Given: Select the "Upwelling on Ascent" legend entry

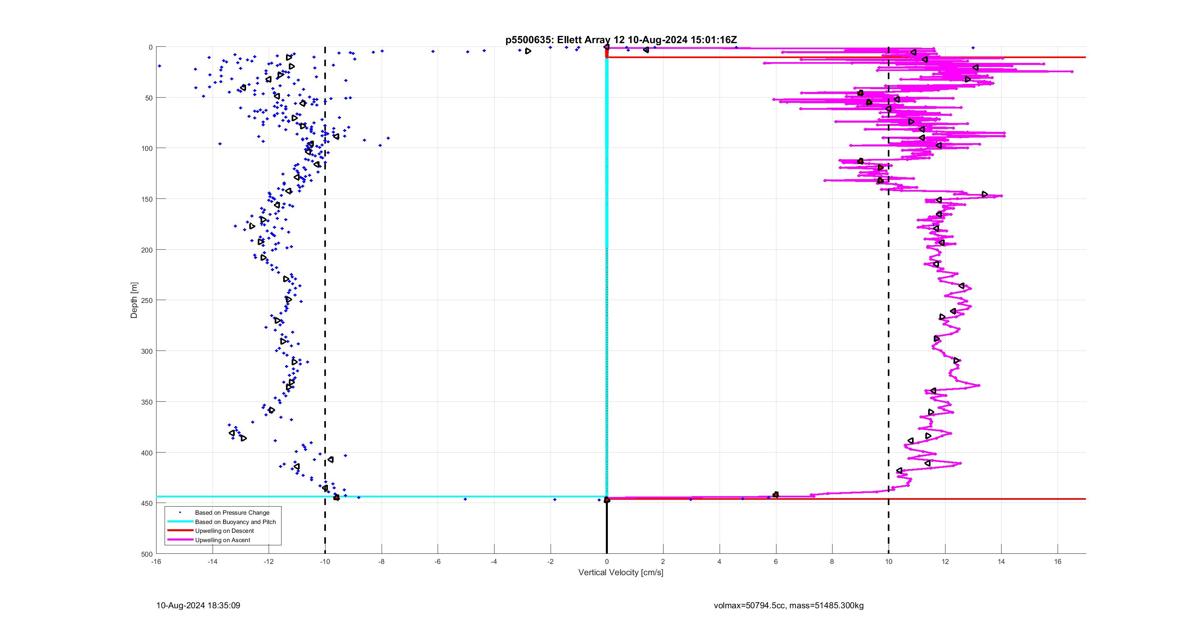Looking at the screenshot, I should pos(224,540).
